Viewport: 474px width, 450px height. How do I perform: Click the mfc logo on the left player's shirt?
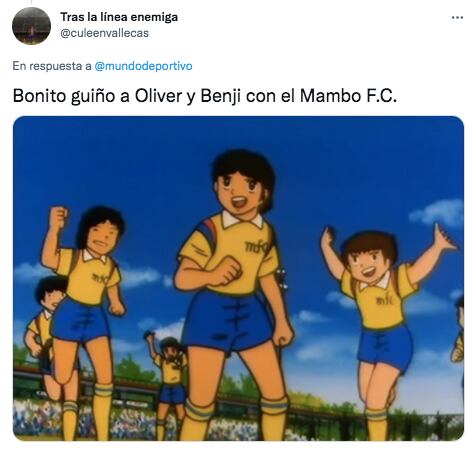tap(100, 277)
